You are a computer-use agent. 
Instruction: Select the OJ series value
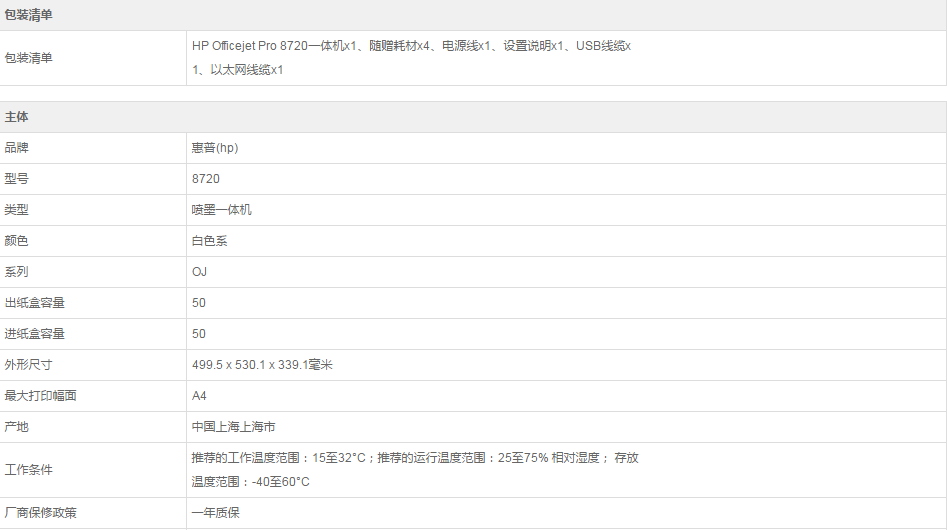pos(199,272)
